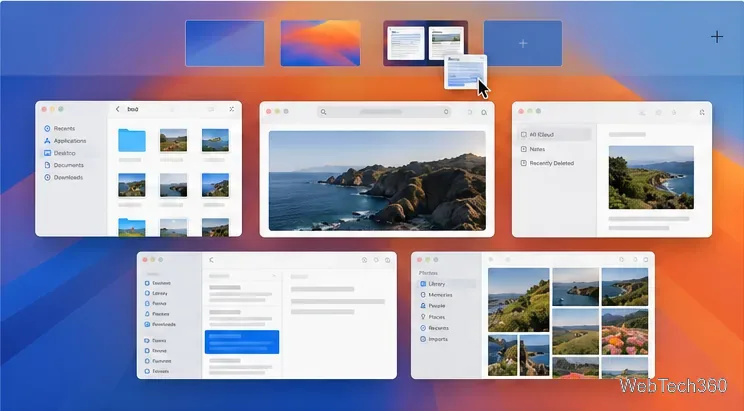This screenshot has height=411, width=744.
Task: Open Applications in the Finder sidebar
Action: (x=70, y=141)
